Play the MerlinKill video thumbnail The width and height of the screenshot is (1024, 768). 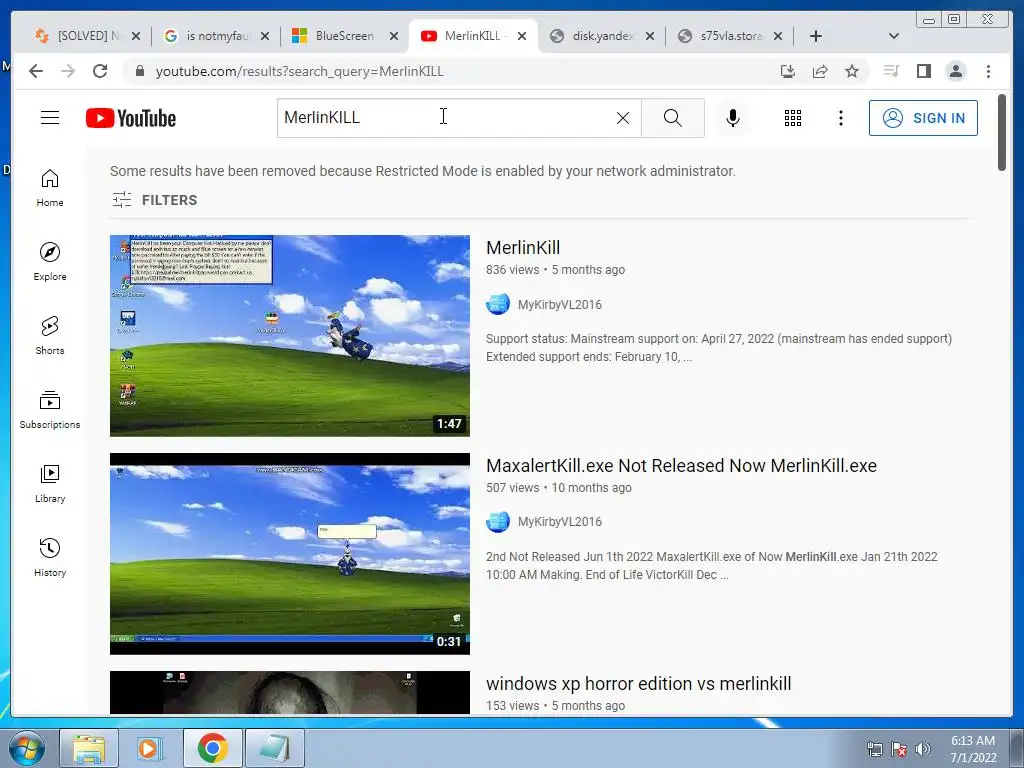[x=289, y=336]
